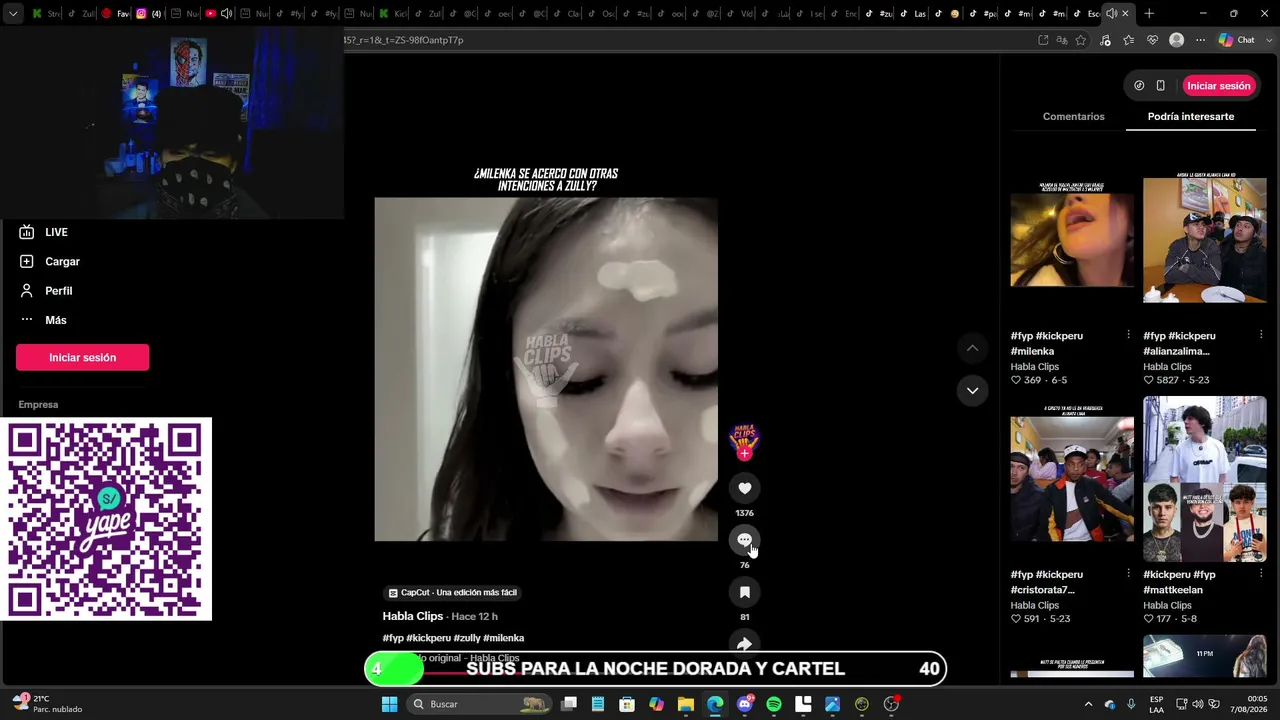Screen dimensions: 1280x720
Task: Open the Copilot app on taskbar
Action: click(656, 704)
